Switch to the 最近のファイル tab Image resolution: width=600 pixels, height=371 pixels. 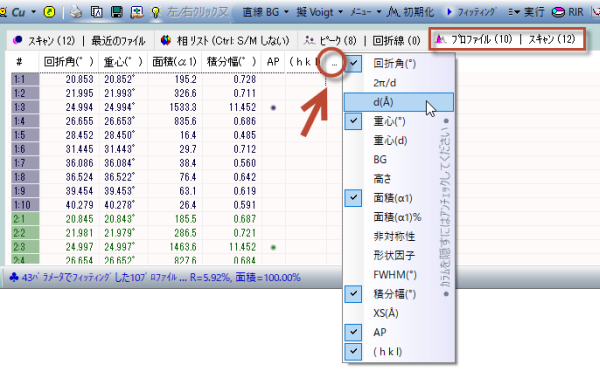pyautogui.click(x=118, y=41)
